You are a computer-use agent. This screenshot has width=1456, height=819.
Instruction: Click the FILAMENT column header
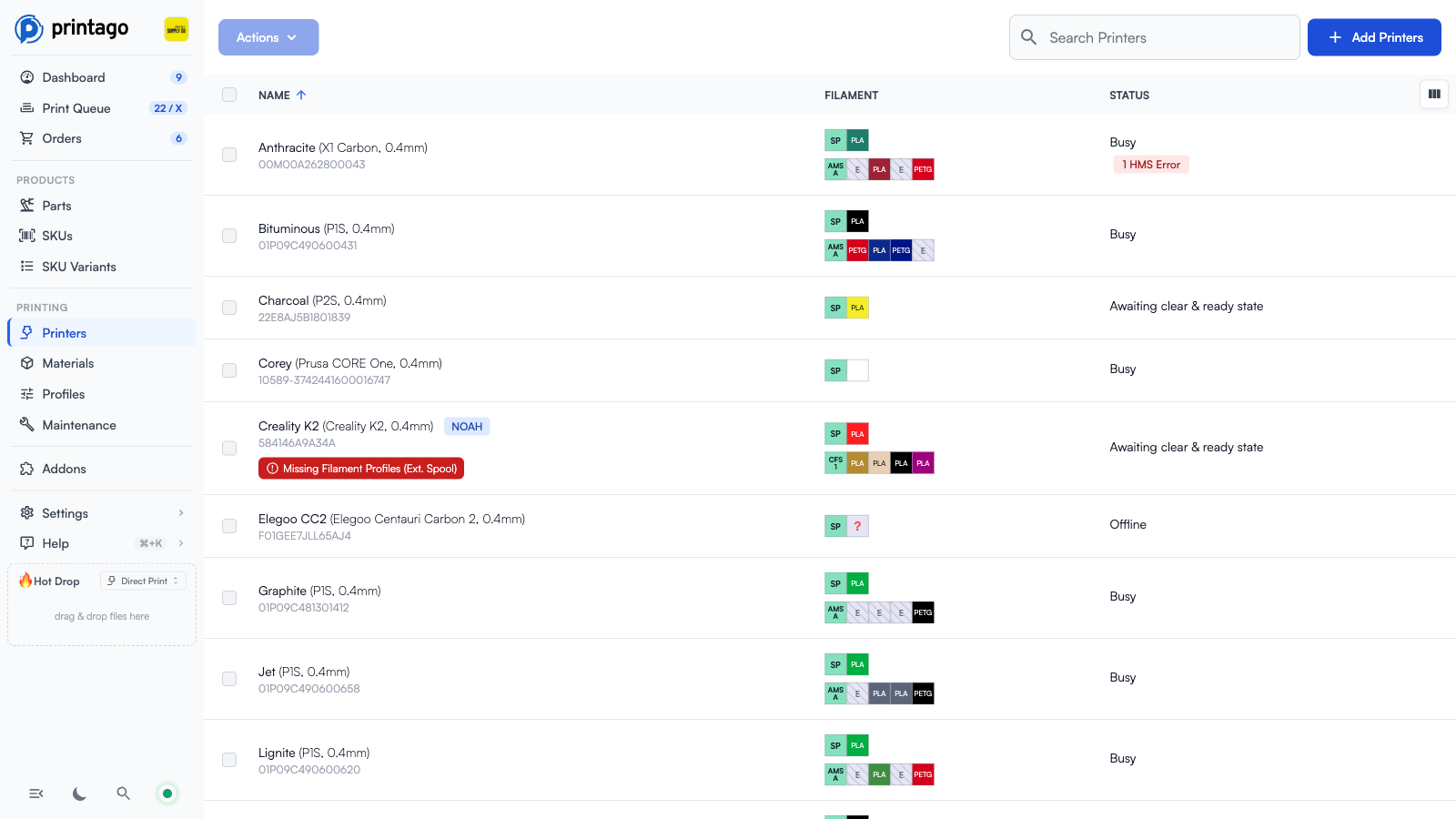tap(852, 95)
